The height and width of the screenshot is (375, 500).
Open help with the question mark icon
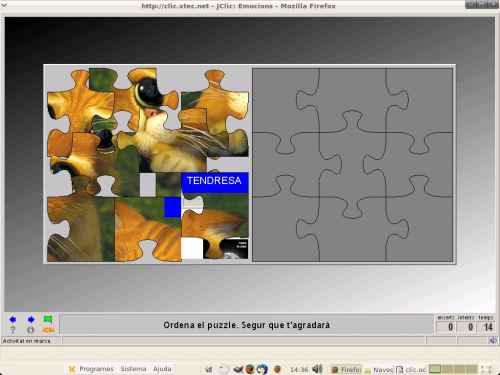coord(13,330)
